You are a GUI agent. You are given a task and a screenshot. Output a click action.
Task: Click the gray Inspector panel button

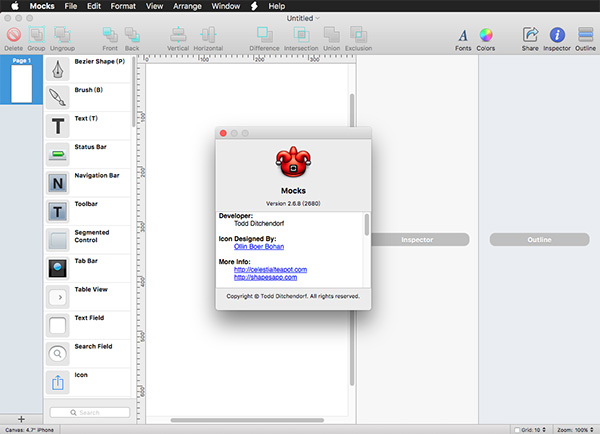(418, 240)
